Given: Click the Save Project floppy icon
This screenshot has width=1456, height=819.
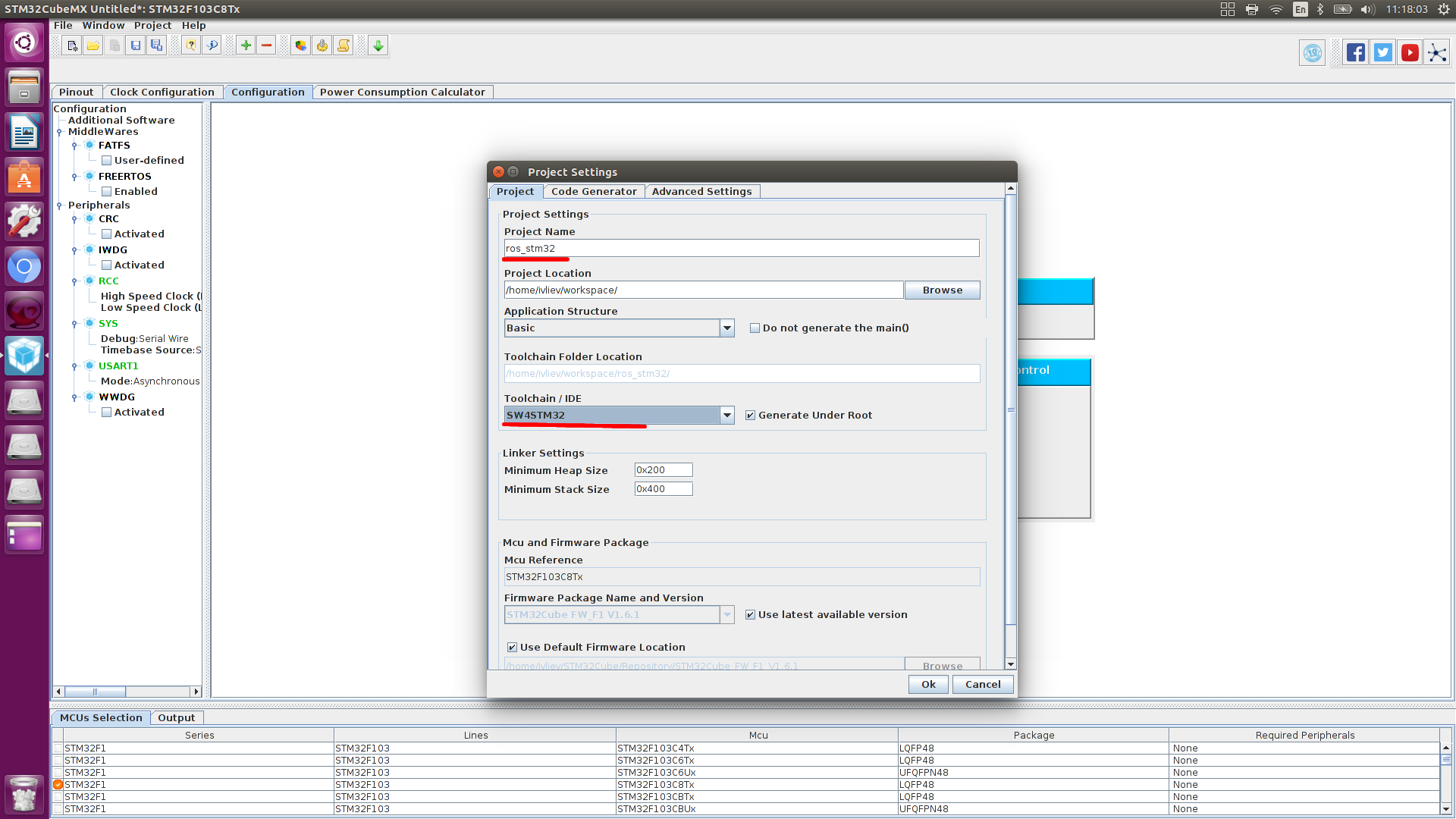Looking at the screenshot, I should pos(136,46).
